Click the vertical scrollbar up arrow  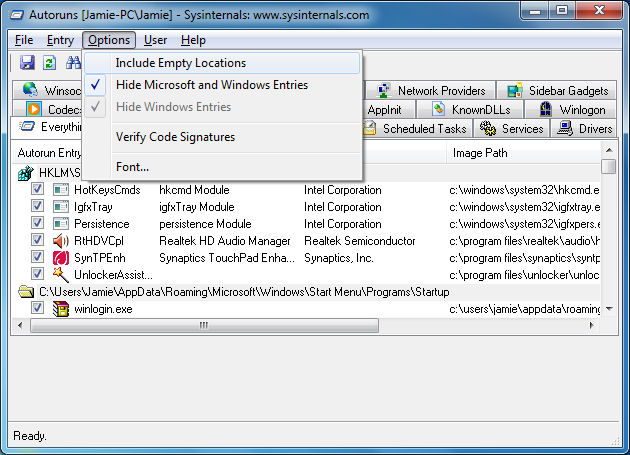point(609,150)
